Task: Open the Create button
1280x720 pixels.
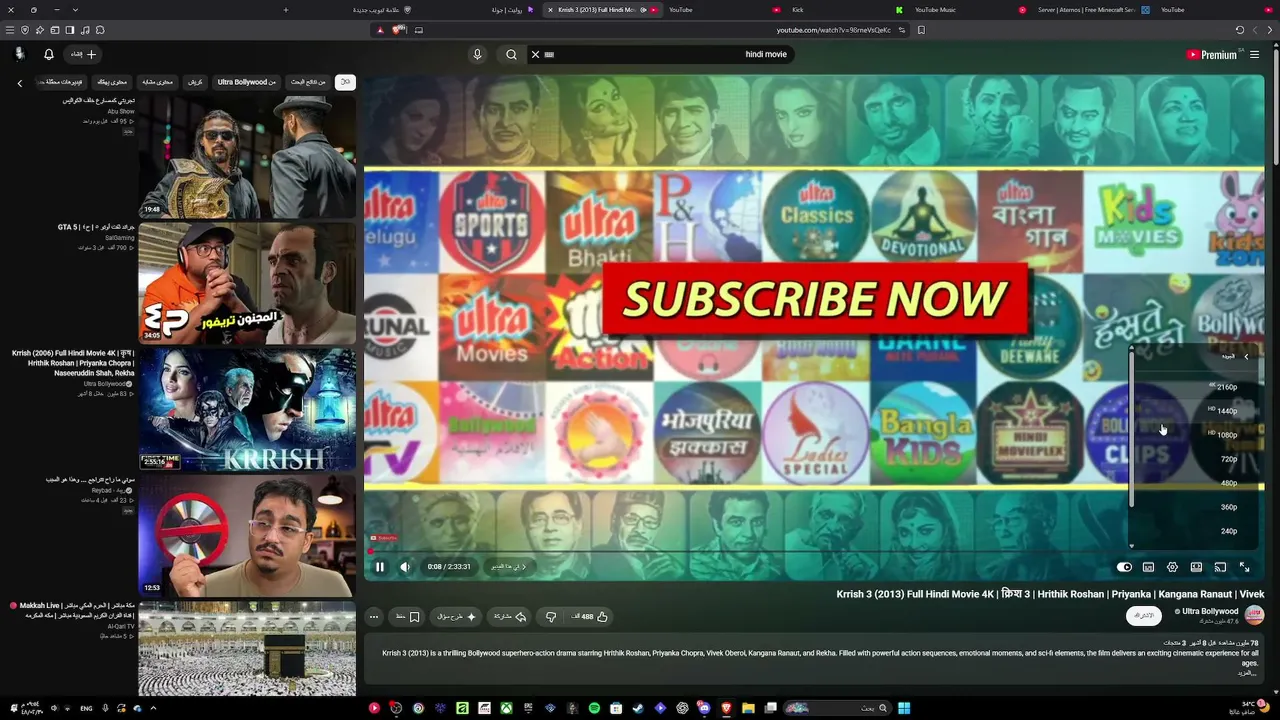Action: pyautogui.click(x=84, y=54)
